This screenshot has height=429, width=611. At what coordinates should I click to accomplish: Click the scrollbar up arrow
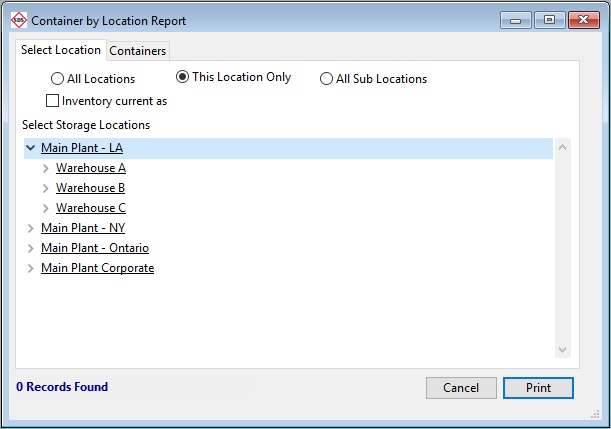(x=562, y=148)
